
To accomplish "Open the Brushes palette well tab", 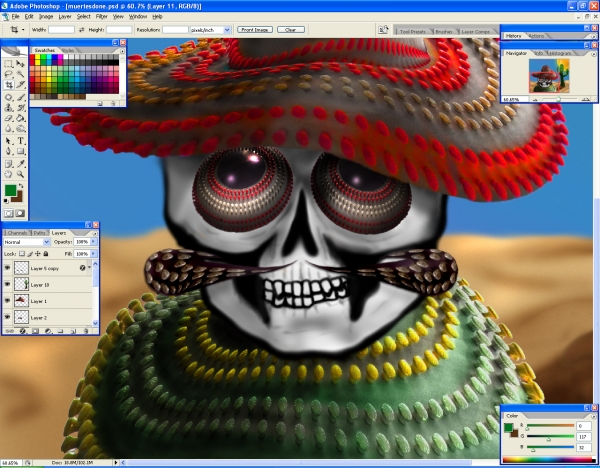I will pyautogui.click(x=444, y=31).
